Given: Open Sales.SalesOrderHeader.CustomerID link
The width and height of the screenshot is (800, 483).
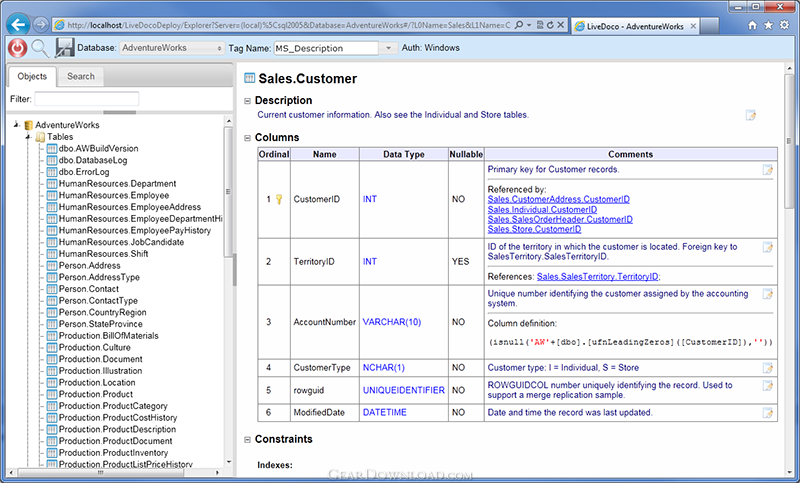Looking at the screenshot, I should pos(560,219).
